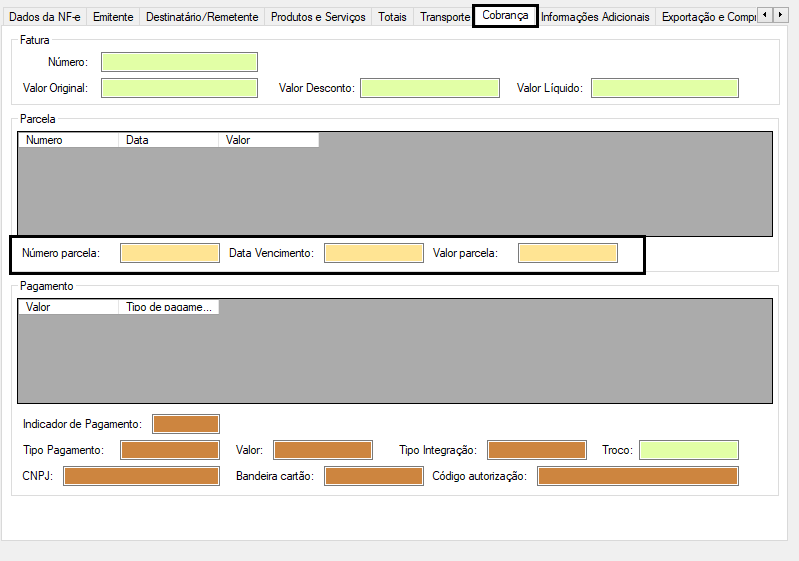This screenshot has width=799, height=561.
Task: Select the Código autorização field
Action: [637, 476]
